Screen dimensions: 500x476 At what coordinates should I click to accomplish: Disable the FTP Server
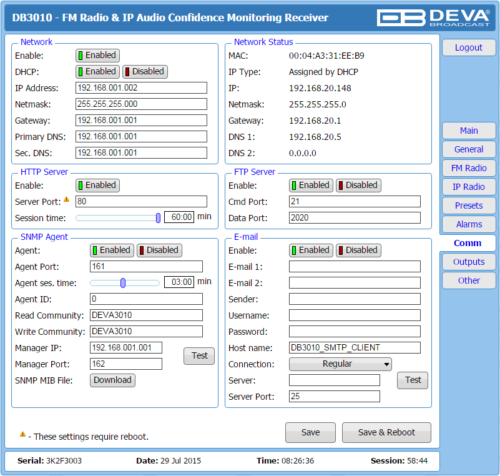coord(358,185)
